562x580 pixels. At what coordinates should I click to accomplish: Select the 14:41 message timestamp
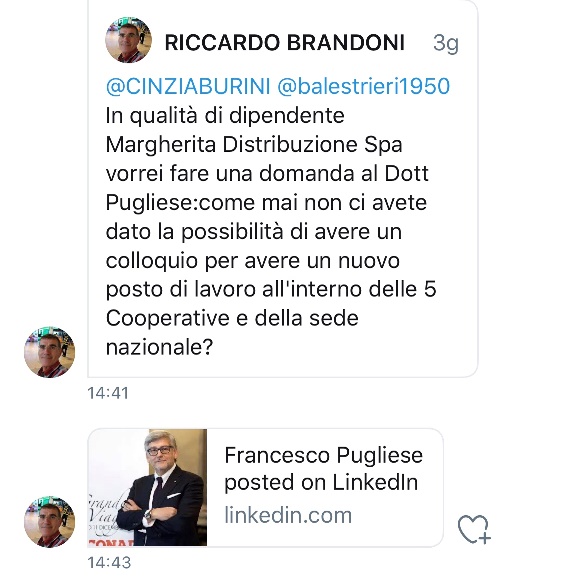(x=108, y=393)
